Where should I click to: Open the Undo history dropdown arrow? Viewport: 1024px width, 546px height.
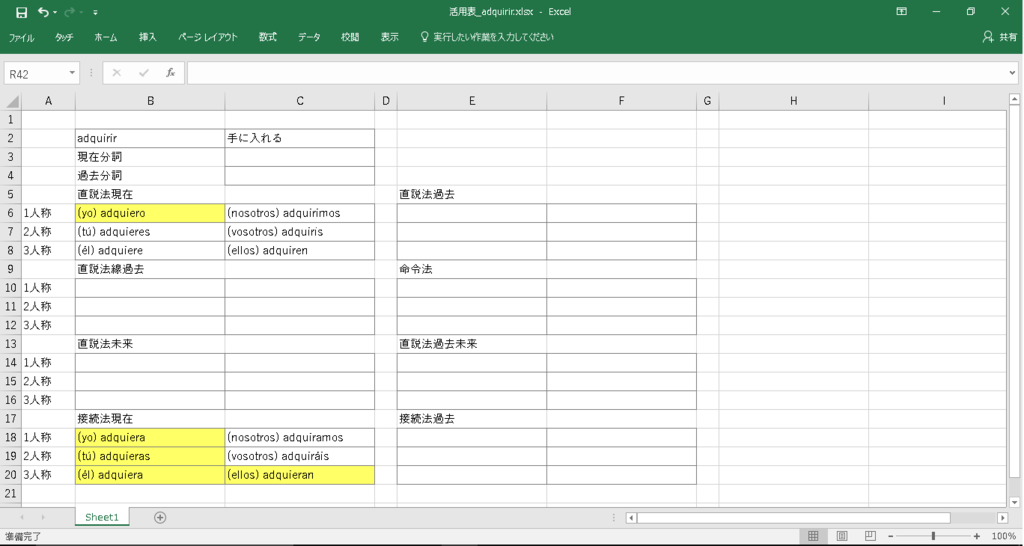55,12
